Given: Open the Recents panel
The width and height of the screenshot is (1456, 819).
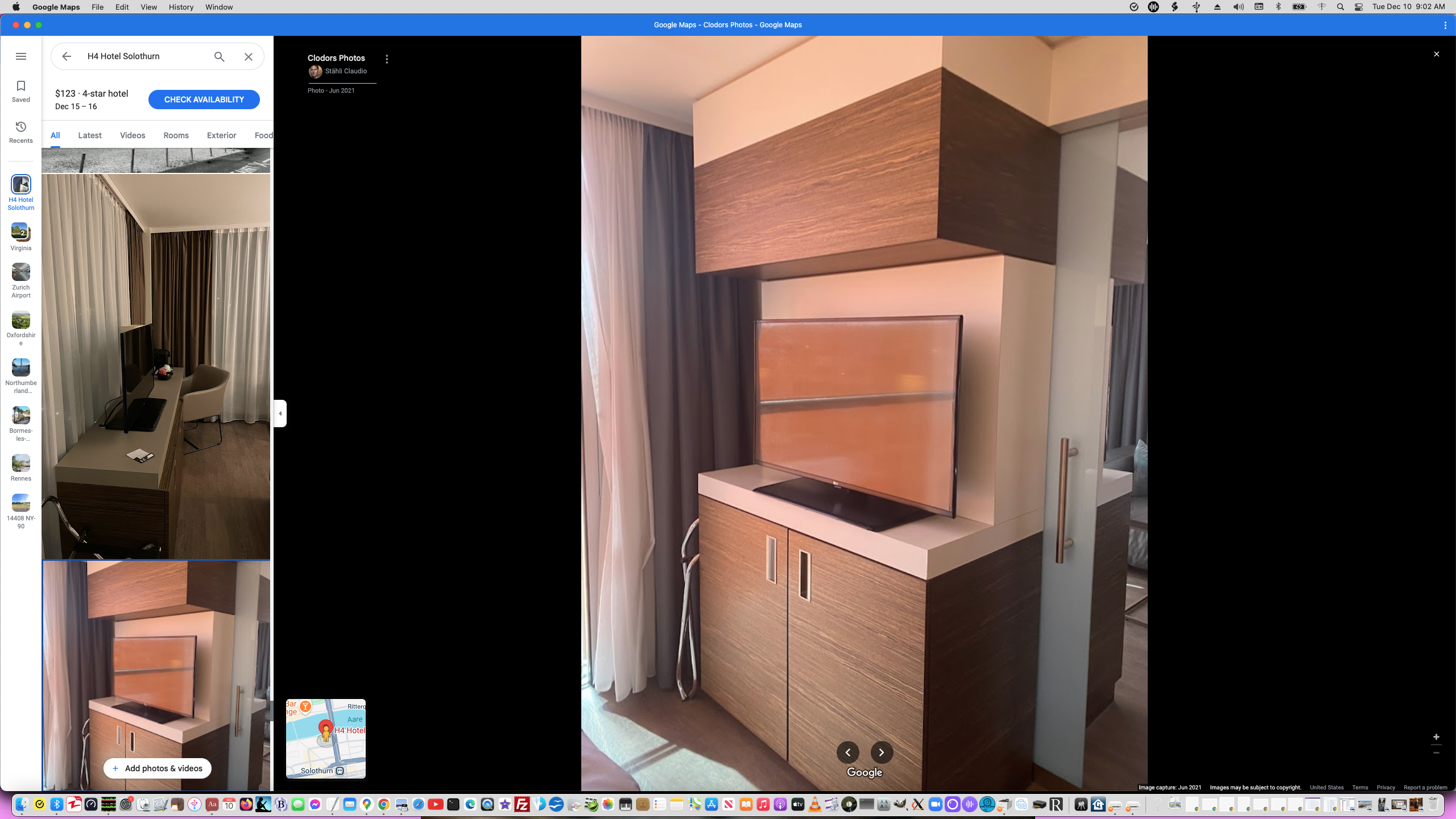Looking at the screenshot, I should (20, 131).
